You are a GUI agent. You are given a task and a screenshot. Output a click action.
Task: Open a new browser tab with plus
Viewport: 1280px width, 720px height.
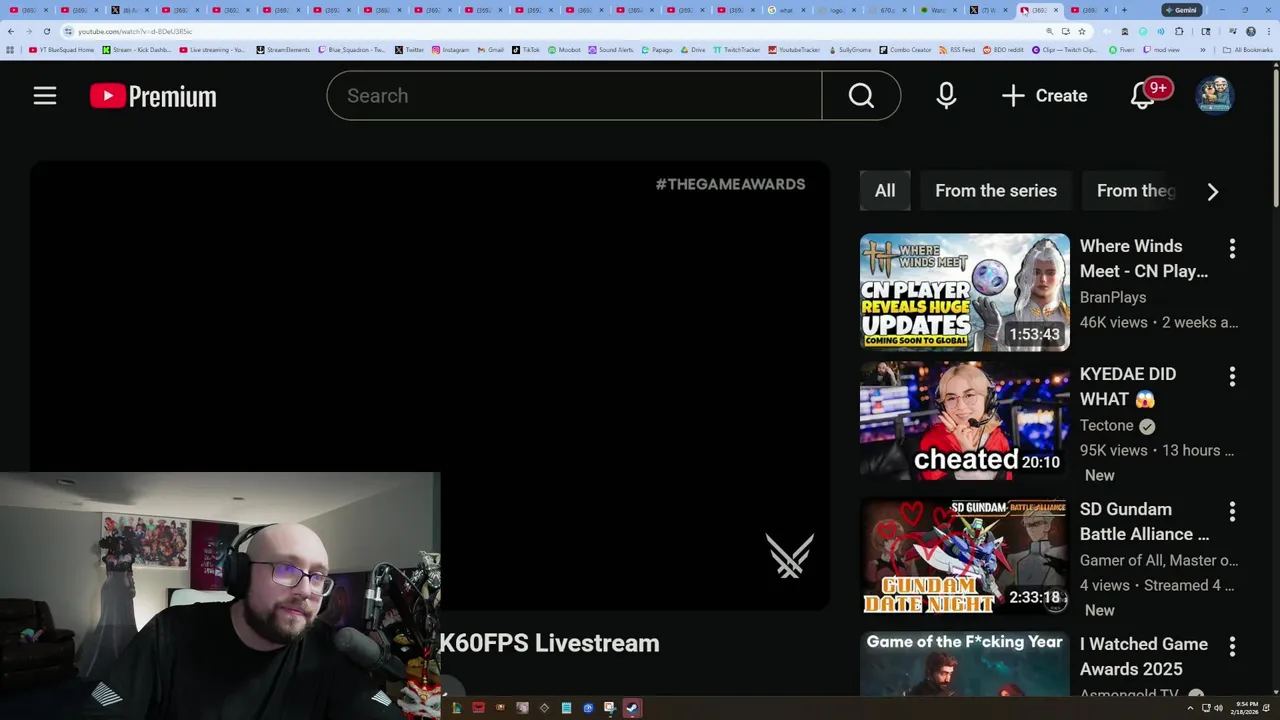[1124, 10]
